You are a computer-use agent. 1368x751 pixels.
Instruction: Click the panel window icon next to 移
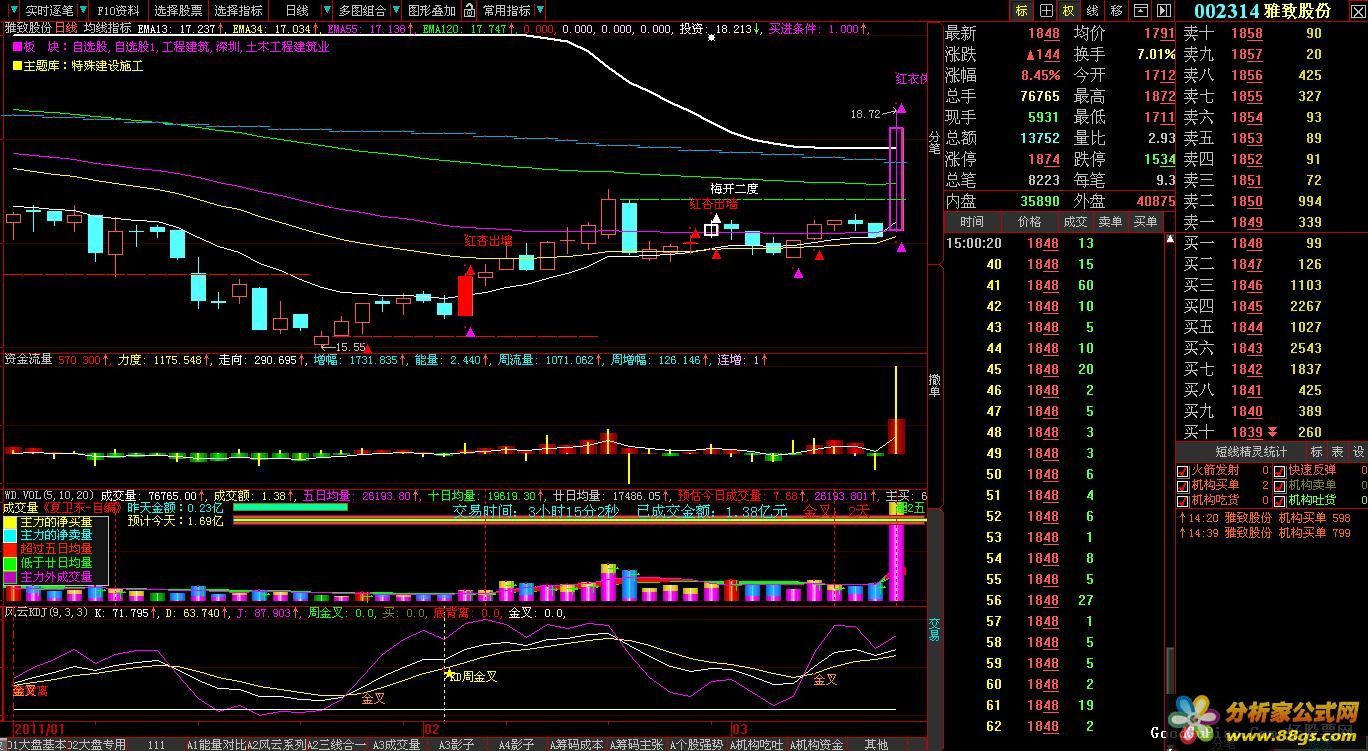pyautogui.click(x=1140, y=10)
